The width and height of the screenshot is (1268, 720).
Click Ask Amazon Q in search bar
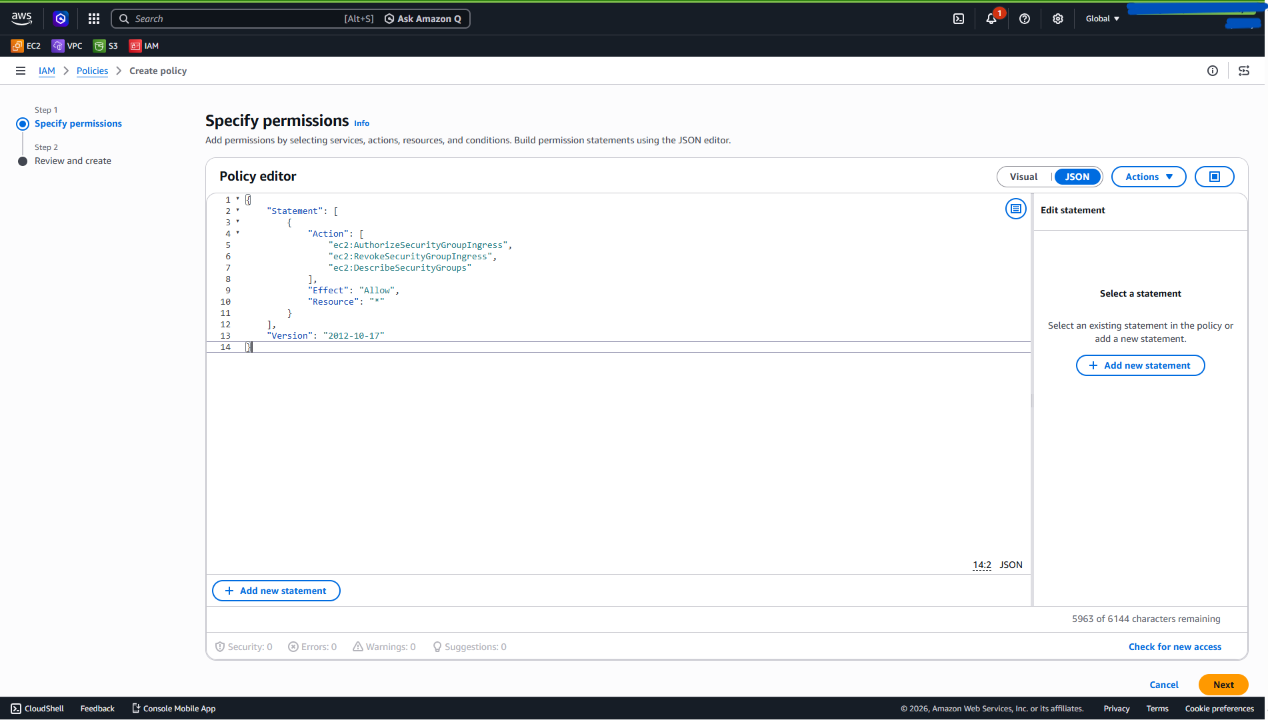(423, 19)
